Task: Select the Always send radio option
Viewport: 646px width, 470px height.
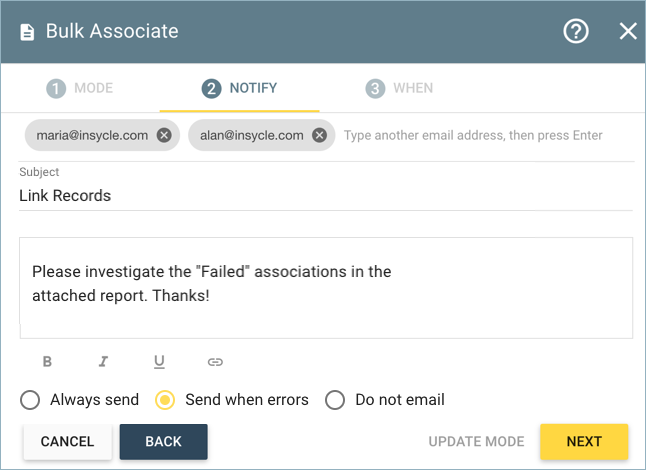Action: pos(80,400)
